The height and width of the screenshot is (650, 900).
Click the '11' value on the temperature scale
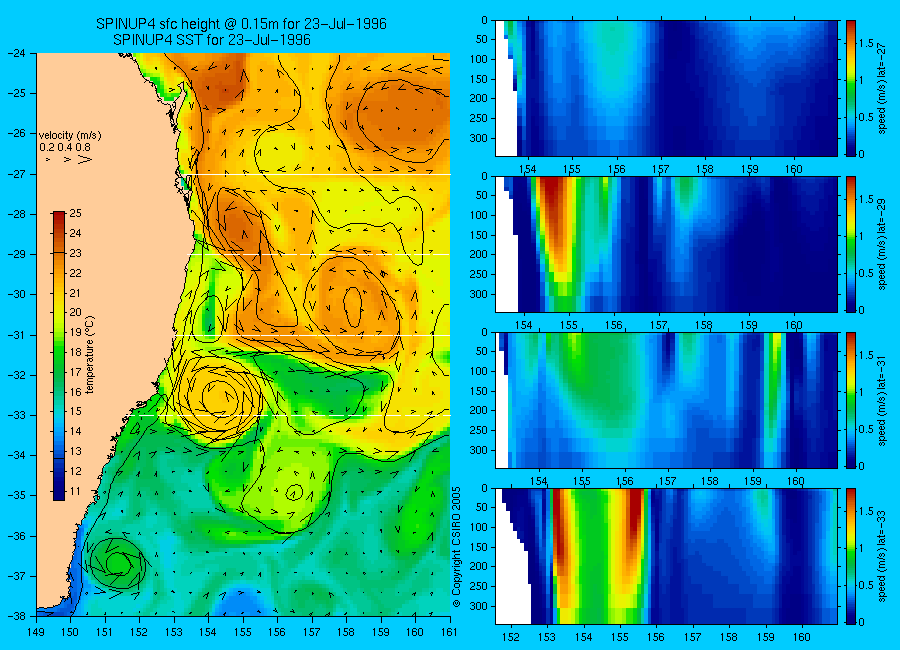pos(75,491)
